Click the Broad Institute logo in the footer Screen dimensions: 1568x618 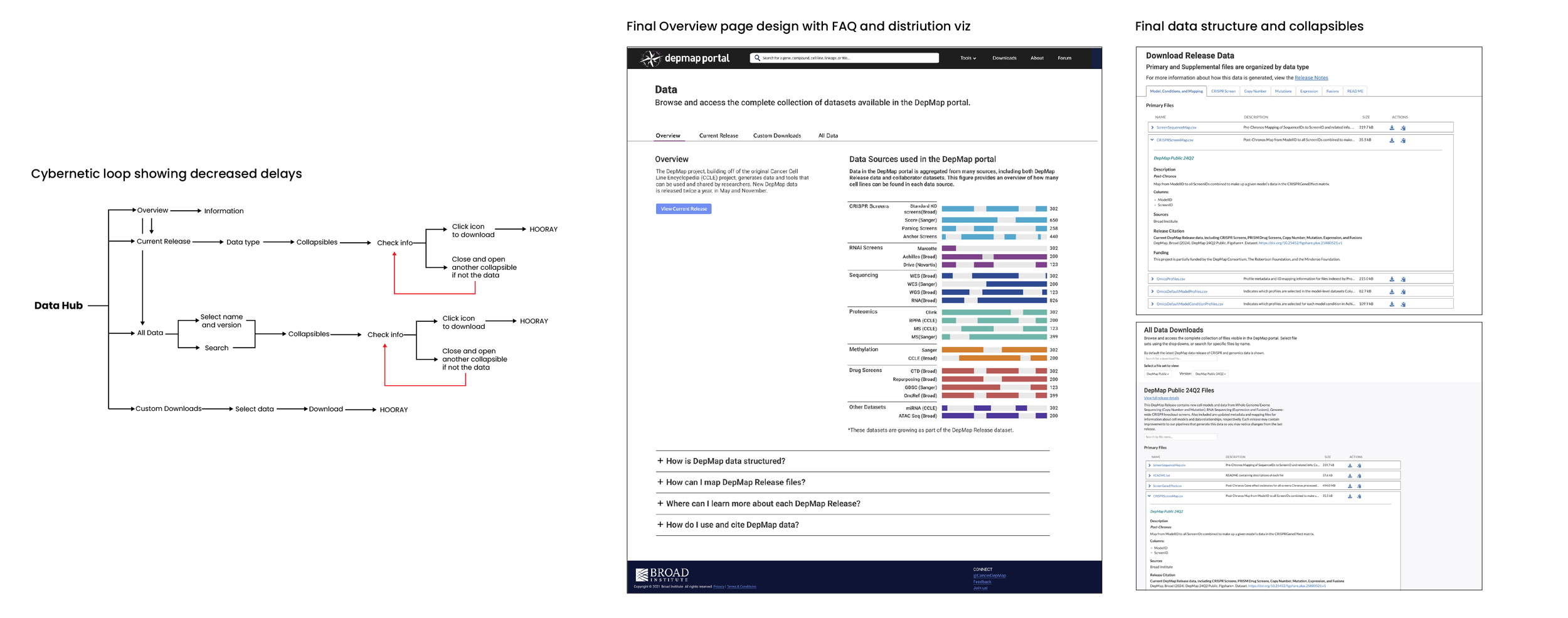(x=662, y=575)
